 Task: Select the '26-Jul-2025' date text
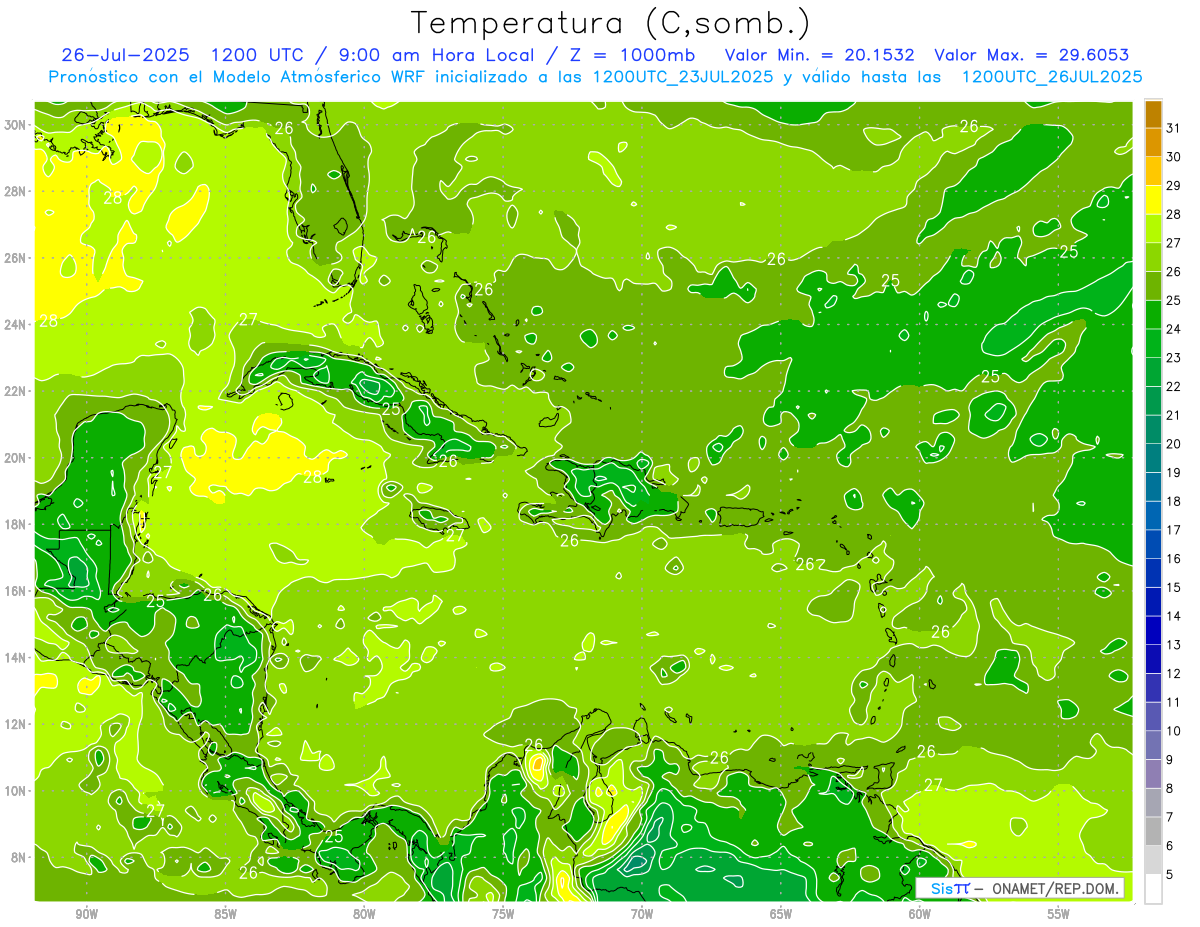pyautogui.click(x=125, y=55)
